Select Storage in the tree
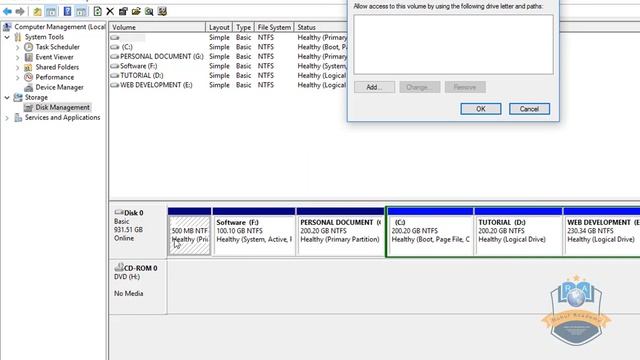The height and width of the screenshot is (360, 640). 36,98
